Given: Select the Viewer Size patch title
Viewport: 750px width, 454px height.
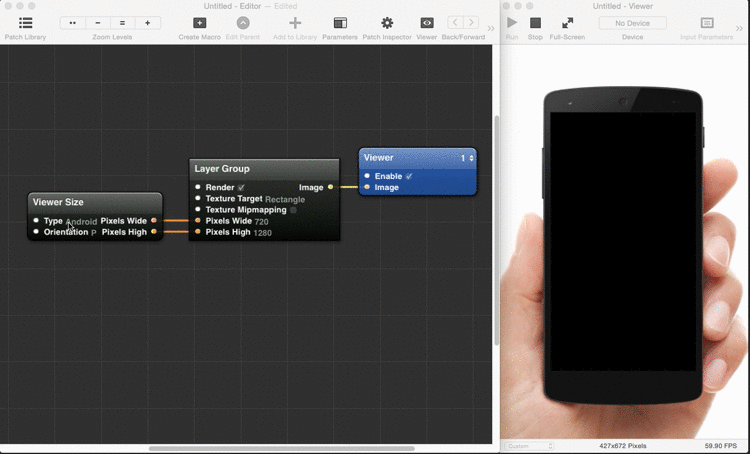Looking at the screenshot, I should [58, 202].
